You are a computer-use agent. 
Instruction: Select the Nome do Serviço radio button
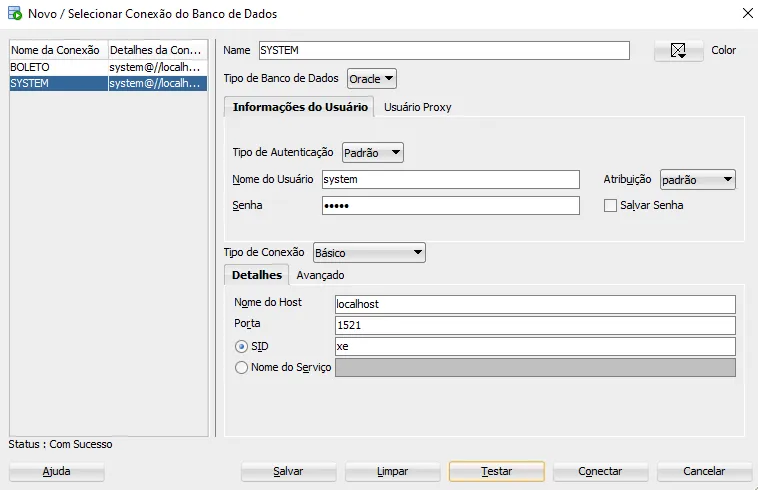pyautogui.click(x=241, y=367)
